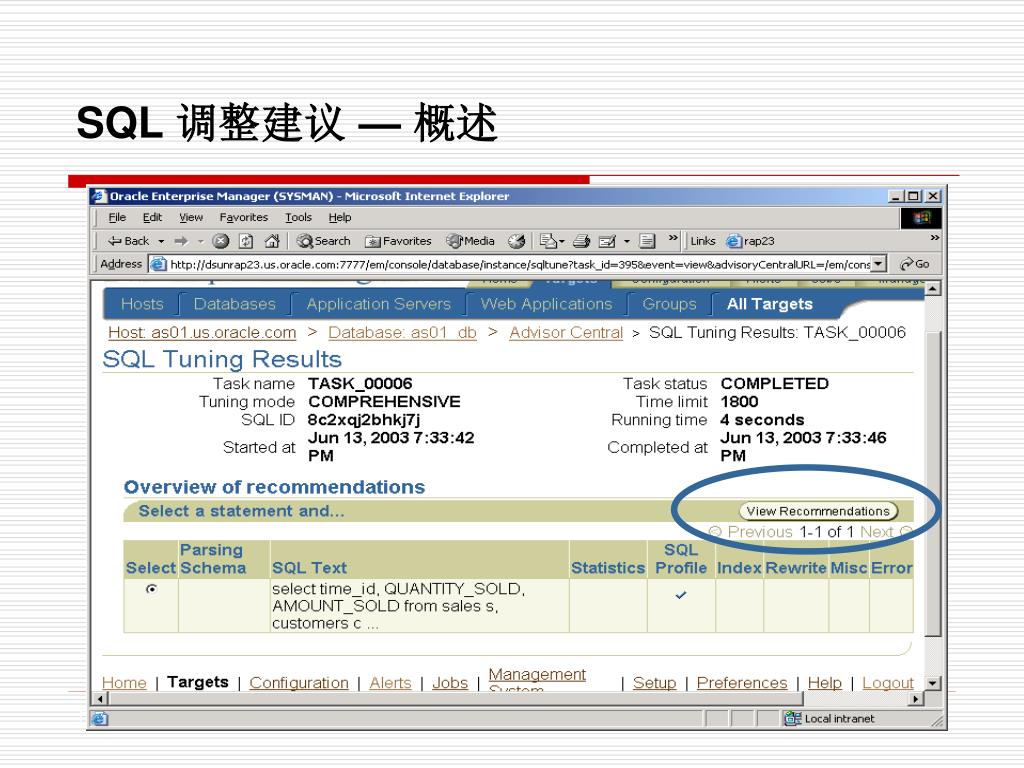Viewport: 1024px width, 768px height.
Task: Click the status bar page icon
Action: pos(100,719)
